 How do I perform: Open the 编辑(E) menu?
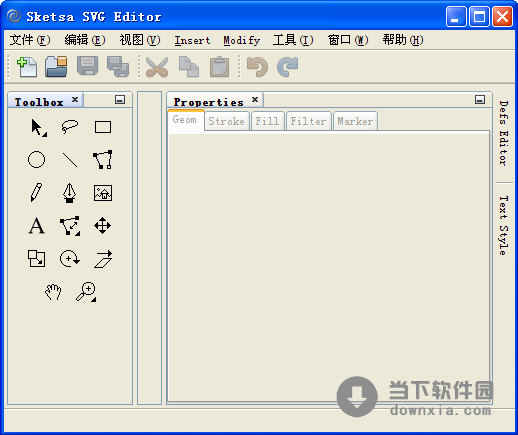point(85,40)
